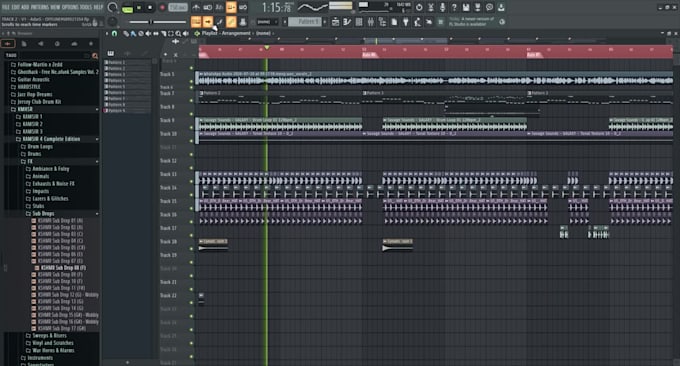Toggle wait for input before recording

coord(208,7)
